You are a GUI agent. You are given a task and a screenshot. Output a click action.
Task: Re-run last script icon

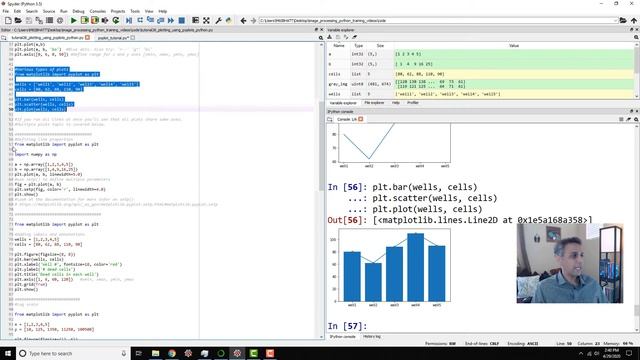click(x=116, y=20)
